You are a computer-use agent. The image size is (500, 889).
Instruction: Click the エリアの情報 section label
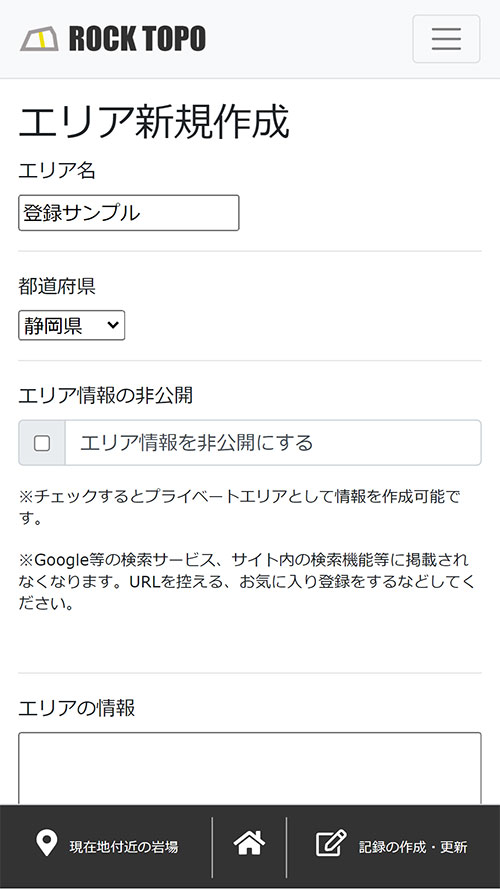click(x=77, y=708)
